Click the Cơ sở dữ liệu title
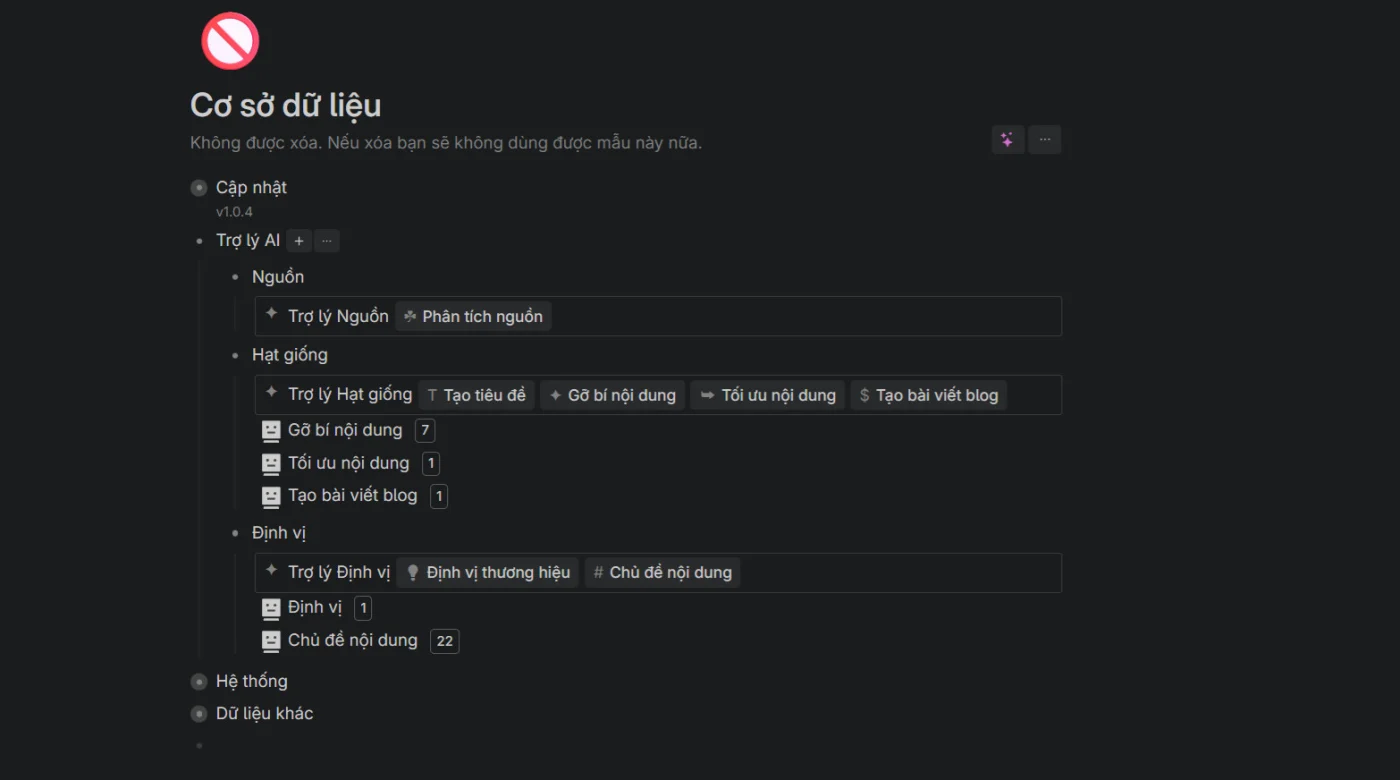The image size is (1400, 780). [x=285, y=105]
